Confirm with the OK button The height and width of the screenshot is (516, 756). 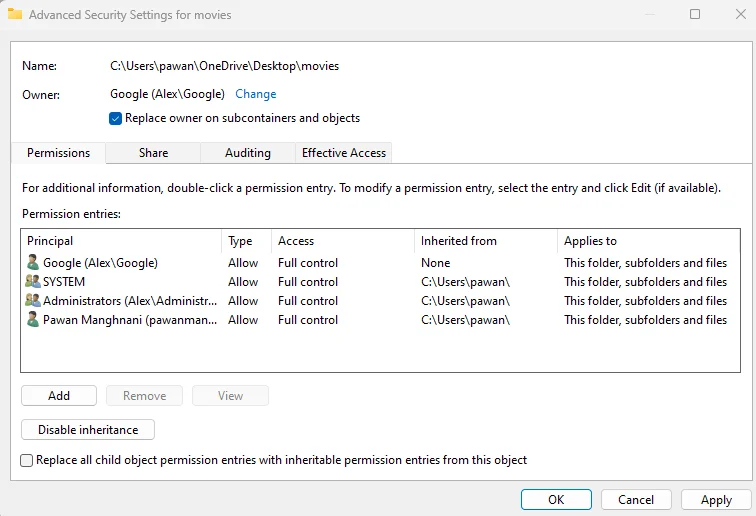[556, 500]
